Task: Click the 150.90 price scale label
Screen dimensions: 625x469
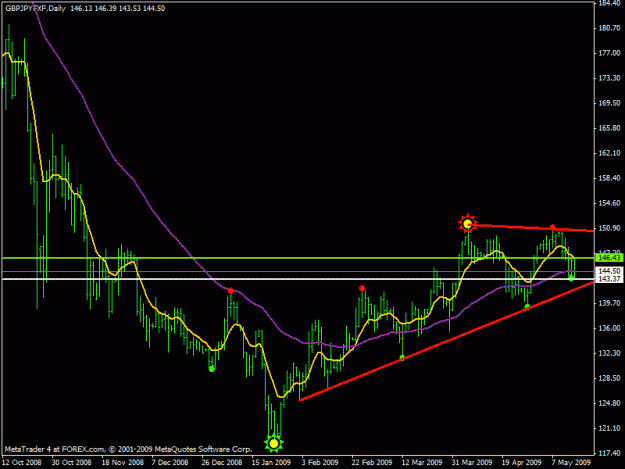Action: click(609, 228)
